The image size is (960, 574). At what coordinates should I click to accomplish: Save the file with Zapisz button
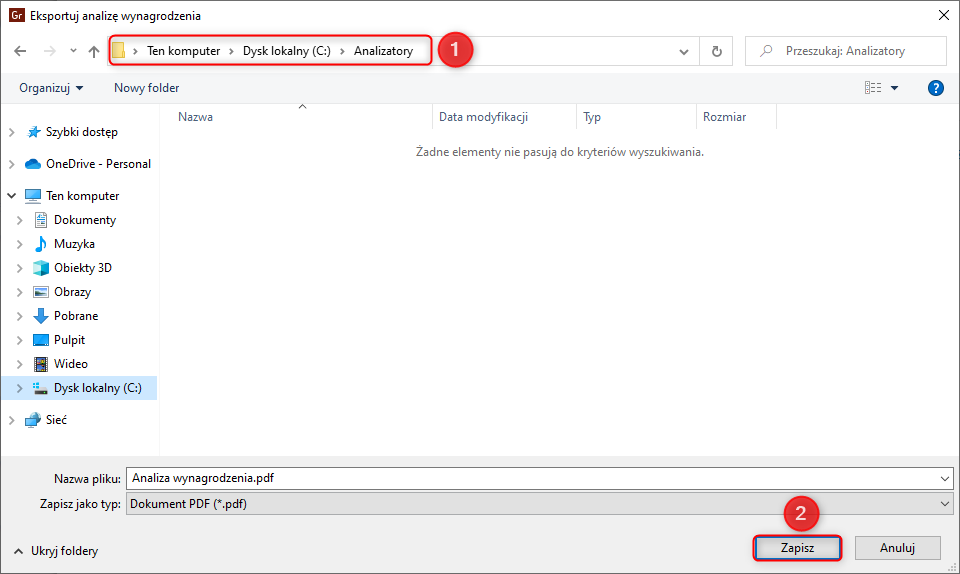coord(797,548)
